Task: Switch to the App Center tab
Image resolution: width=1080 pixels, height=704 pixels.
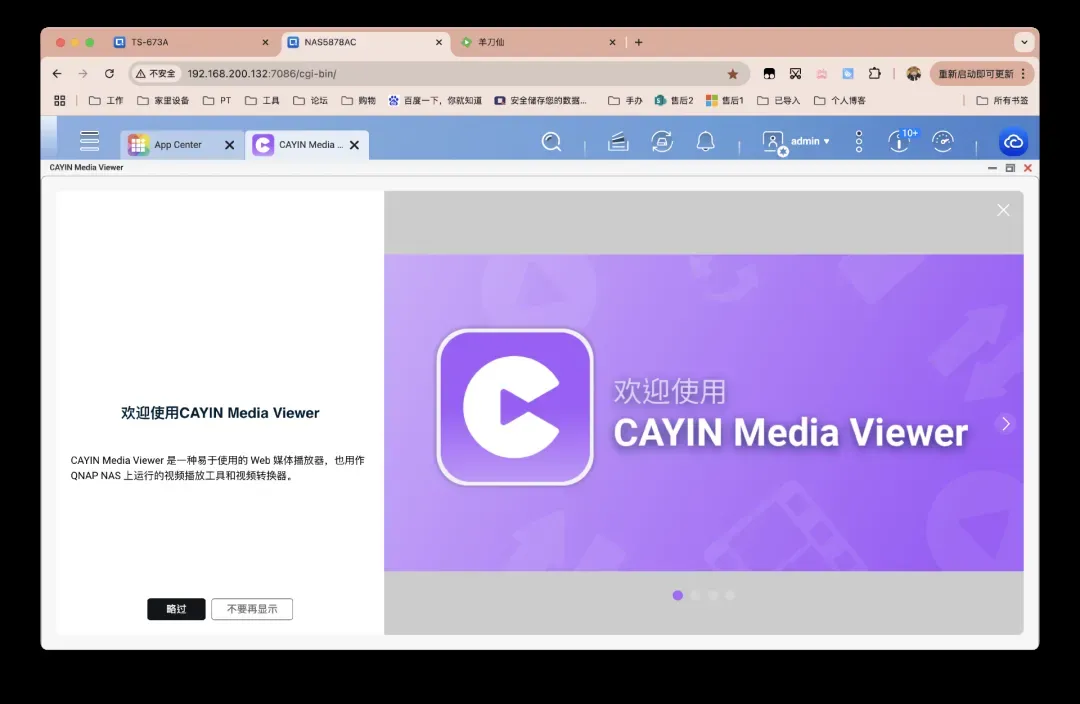Action: (178, 145)
